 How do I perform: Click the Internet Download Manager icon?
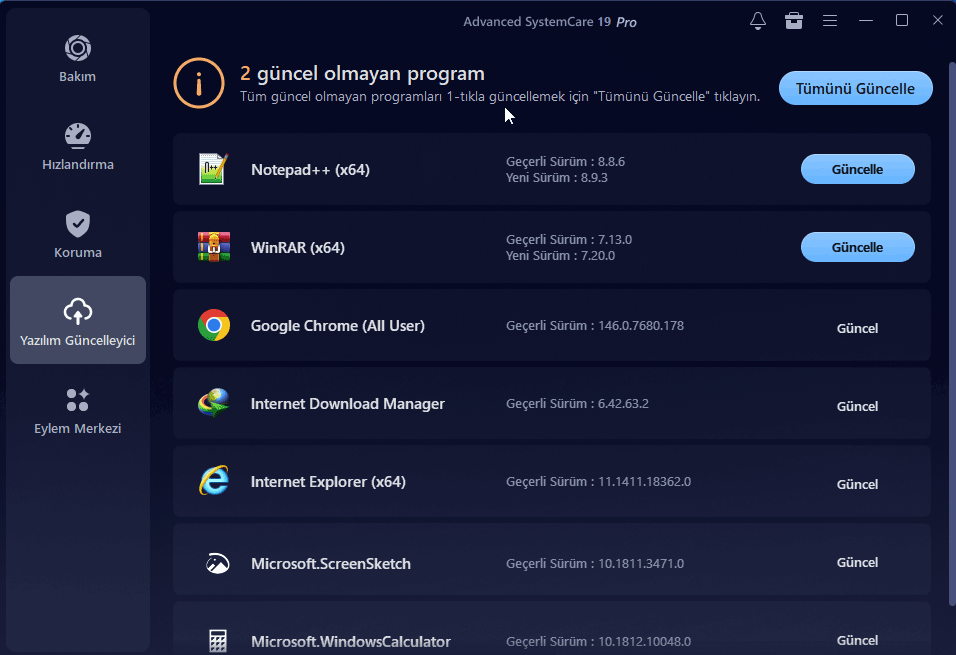[214, 403]
